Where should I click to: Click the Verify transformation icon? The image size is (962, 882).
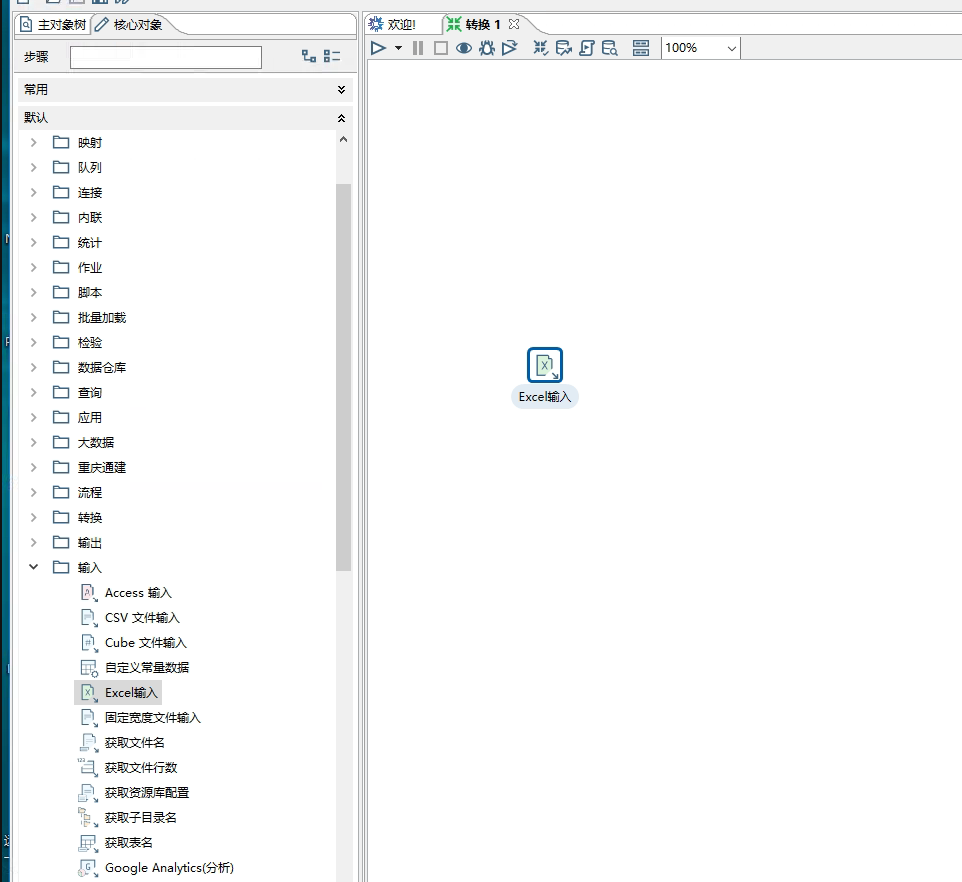pos(540,48)
